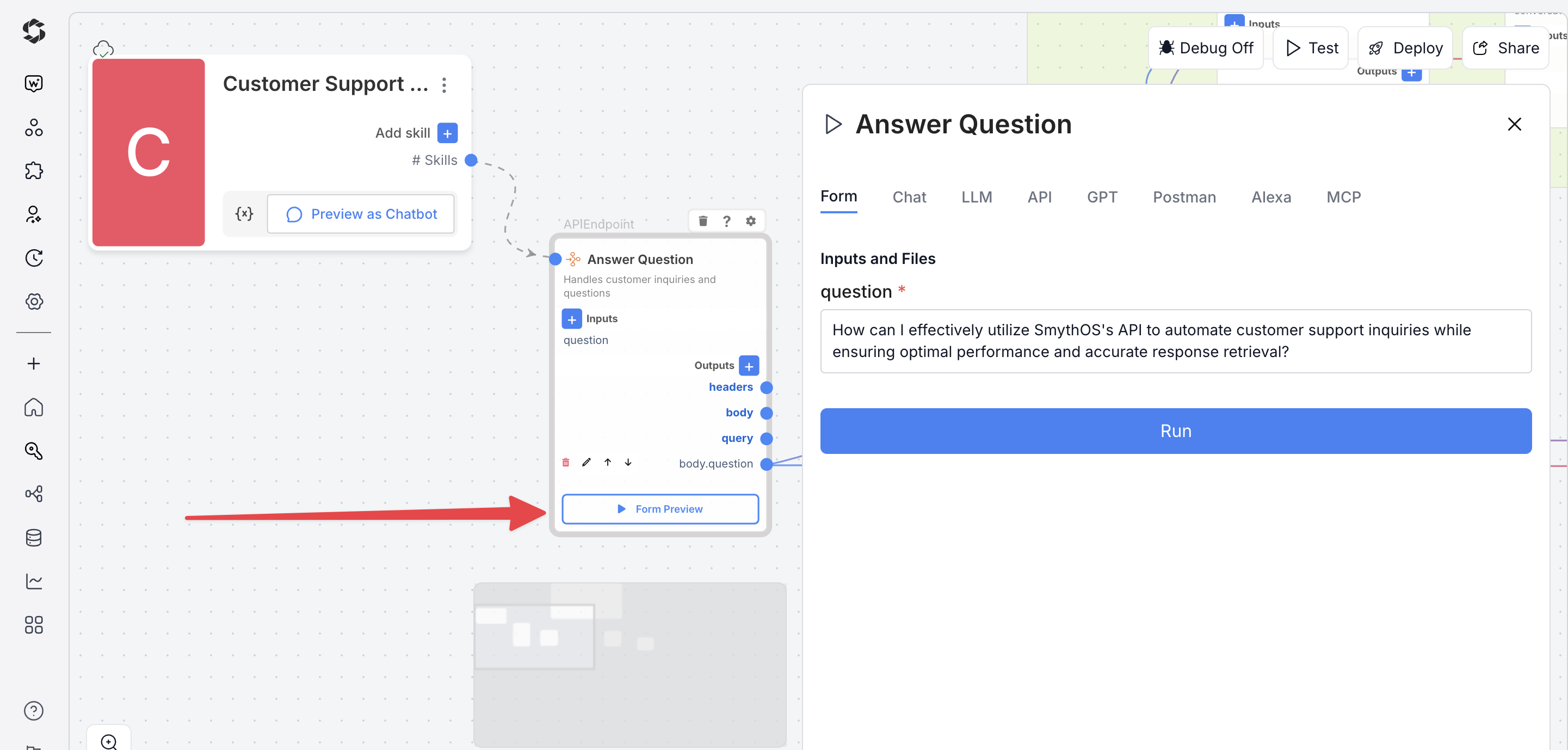This screenshot has height=750, width=1568.
Task: Open the home icon in sidebar
Action: pyautogui.click(x=34, y=407)
